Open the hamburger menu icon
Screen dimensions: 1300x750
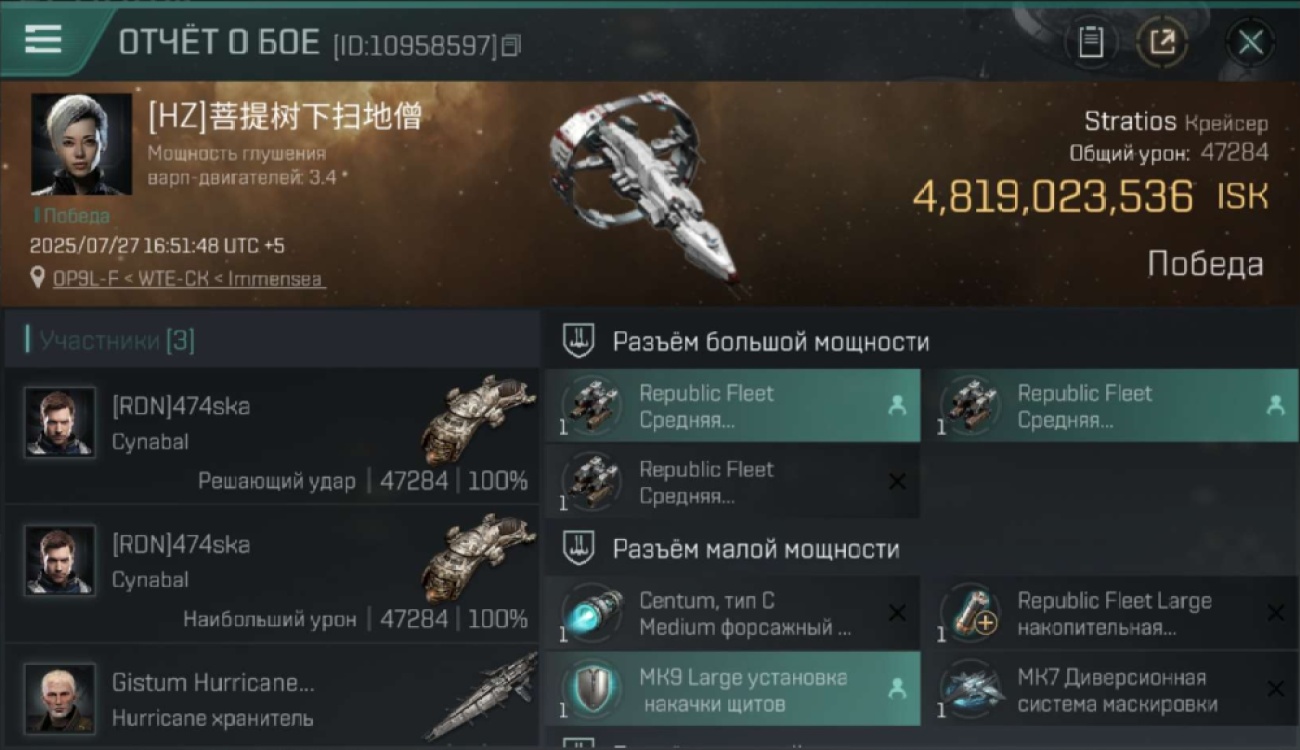pos(43,40)
